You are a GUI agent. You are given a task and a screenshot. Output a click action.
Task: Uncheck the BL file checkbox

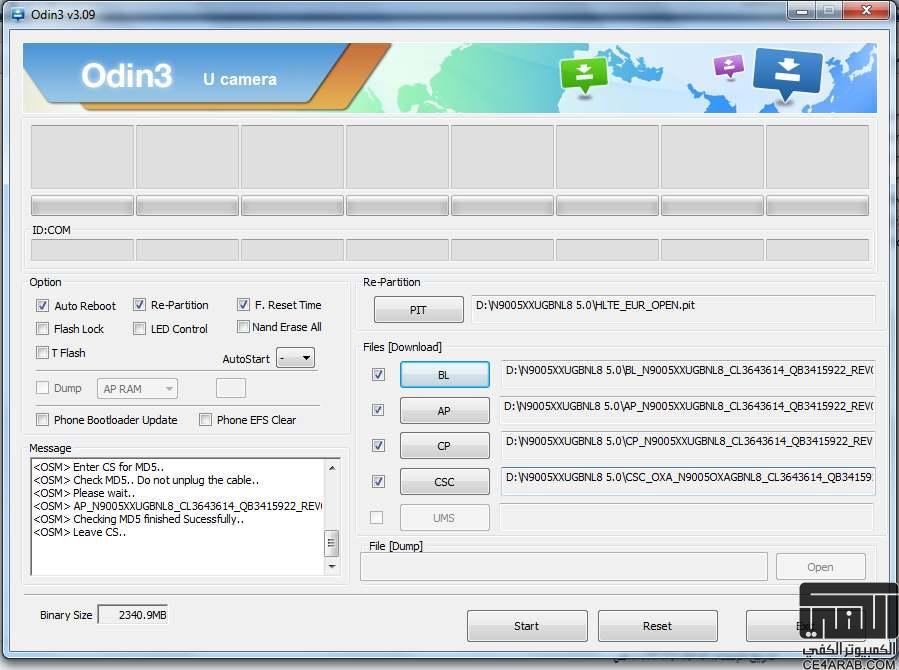[378, 375]
